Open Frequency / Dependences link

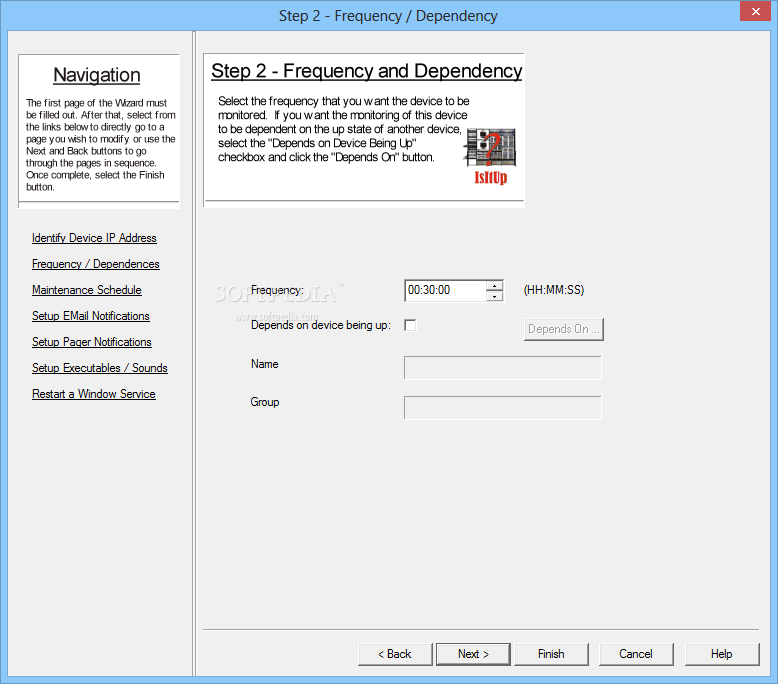96,264
